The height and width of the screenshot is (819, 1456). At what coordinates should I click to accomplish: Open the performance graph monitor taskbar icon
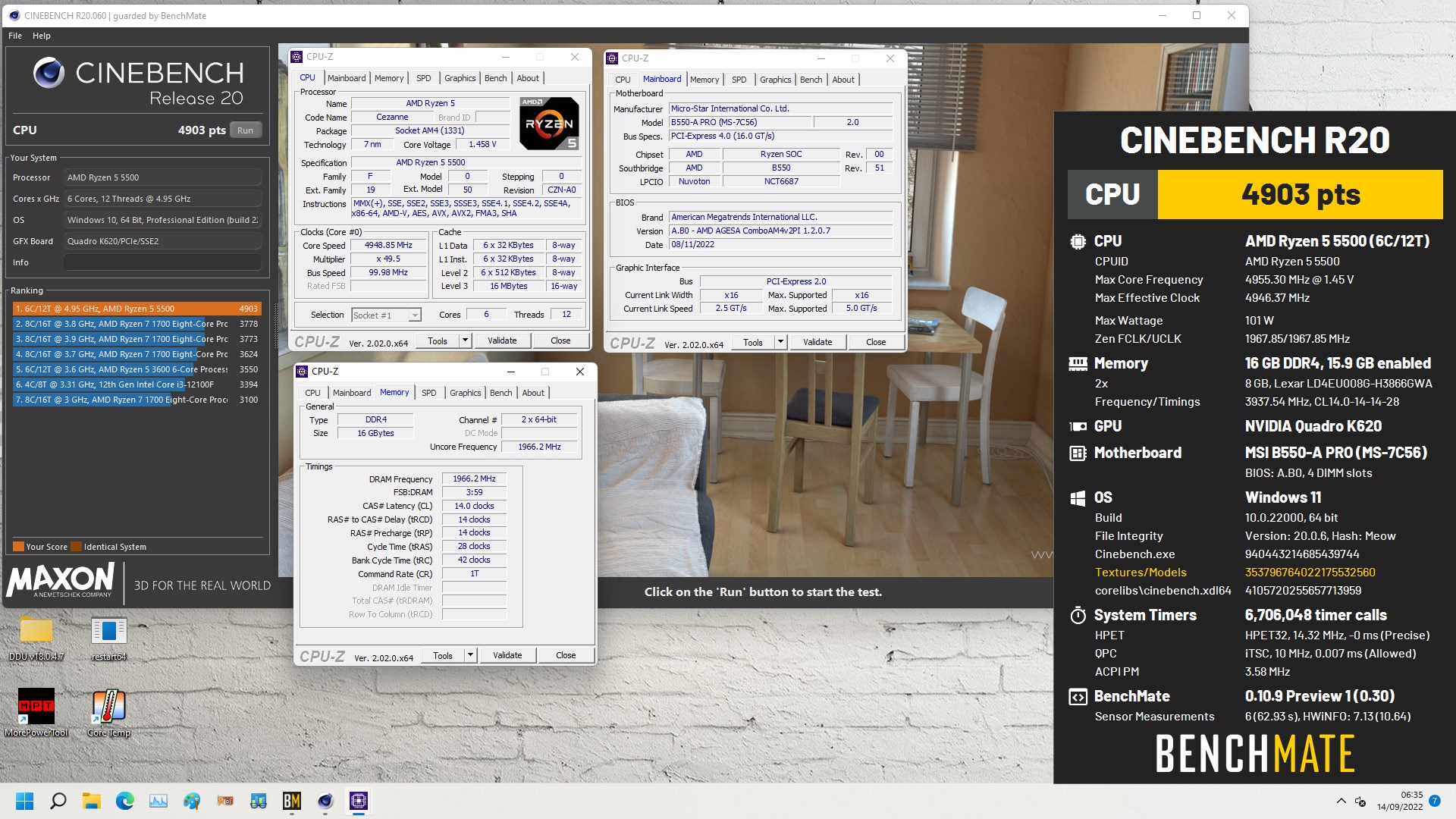[158, 801]
